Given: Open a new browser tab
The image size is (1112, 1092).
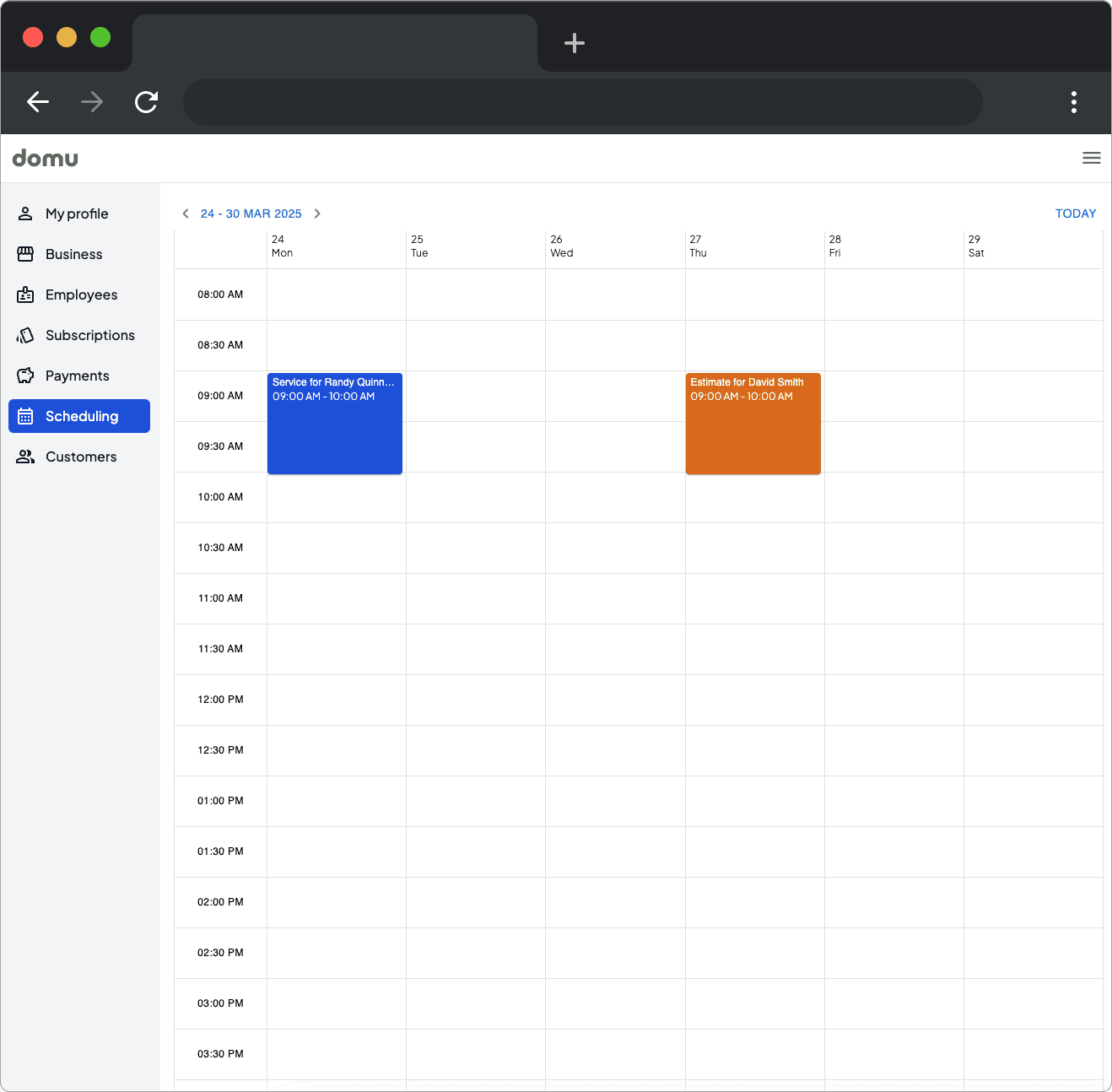Looking at the screenshot, I should click(x=575, y=43).
